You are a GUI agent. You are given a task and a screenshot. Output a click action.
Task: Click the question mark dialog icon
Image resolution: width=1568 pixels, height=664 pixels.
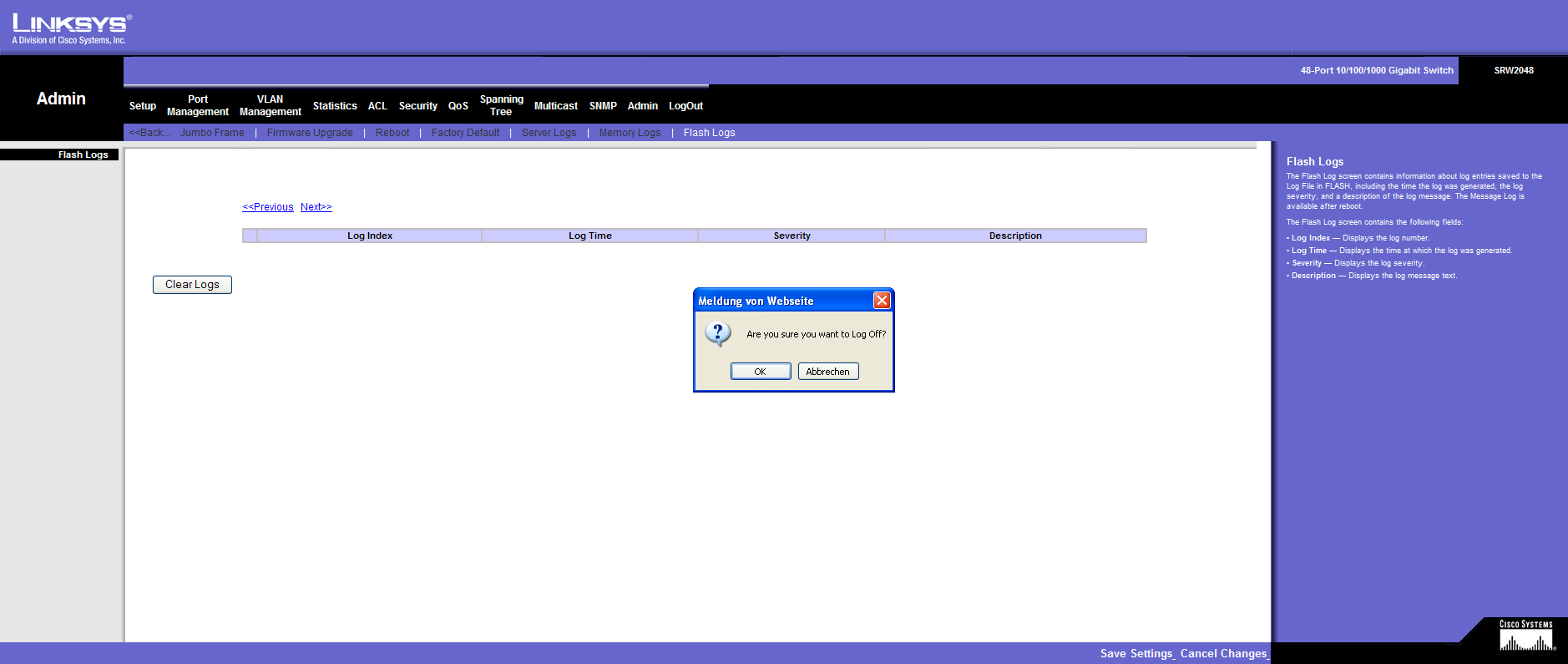click(718, 333)
